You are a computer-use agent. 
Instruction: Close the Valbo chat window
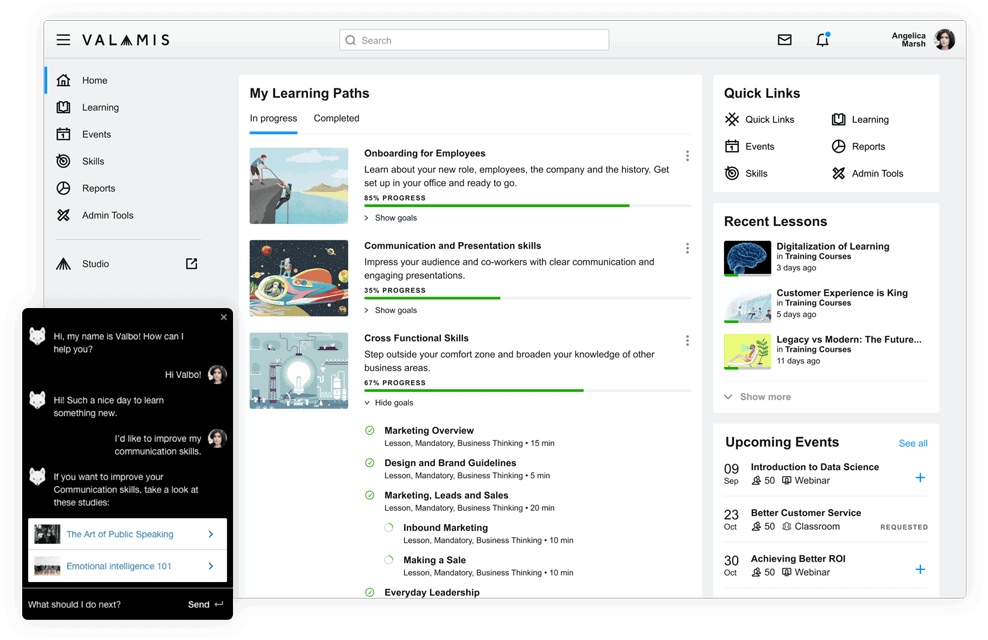click(224, 317)
